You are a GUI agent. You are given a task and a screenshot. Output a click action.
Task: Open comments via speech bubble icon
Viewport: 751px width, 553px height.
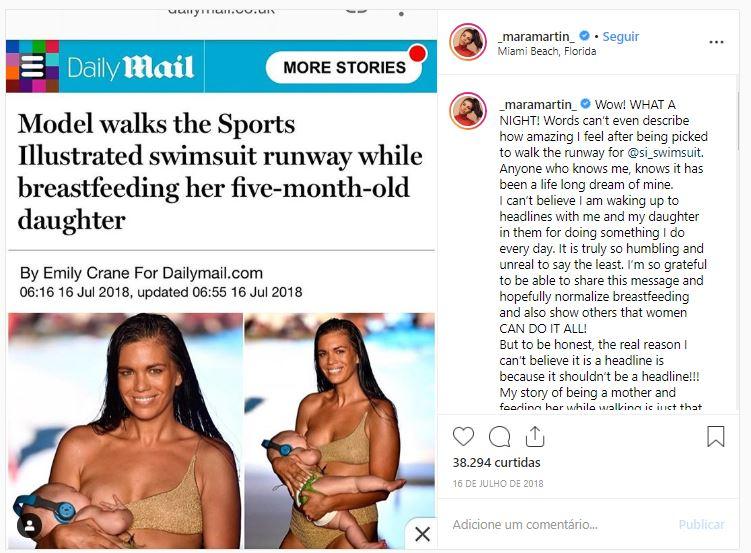click(x=500, y=437)
